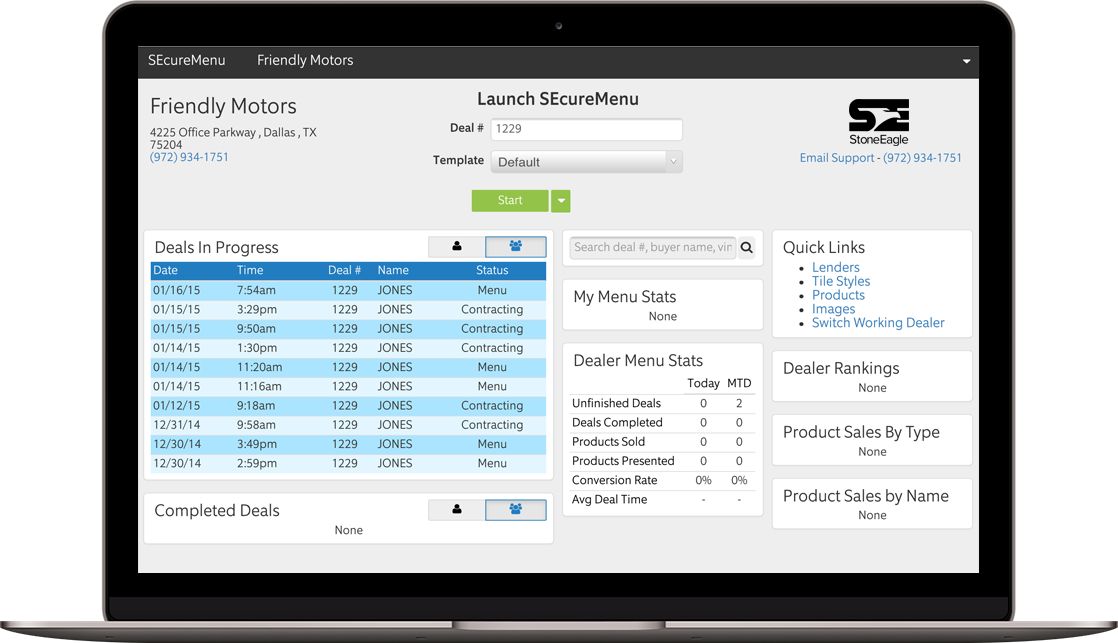Click the Product Sales By Type heading
Image resolution: width=1118 pixels, height=643 pixels.
coord(861,433)
